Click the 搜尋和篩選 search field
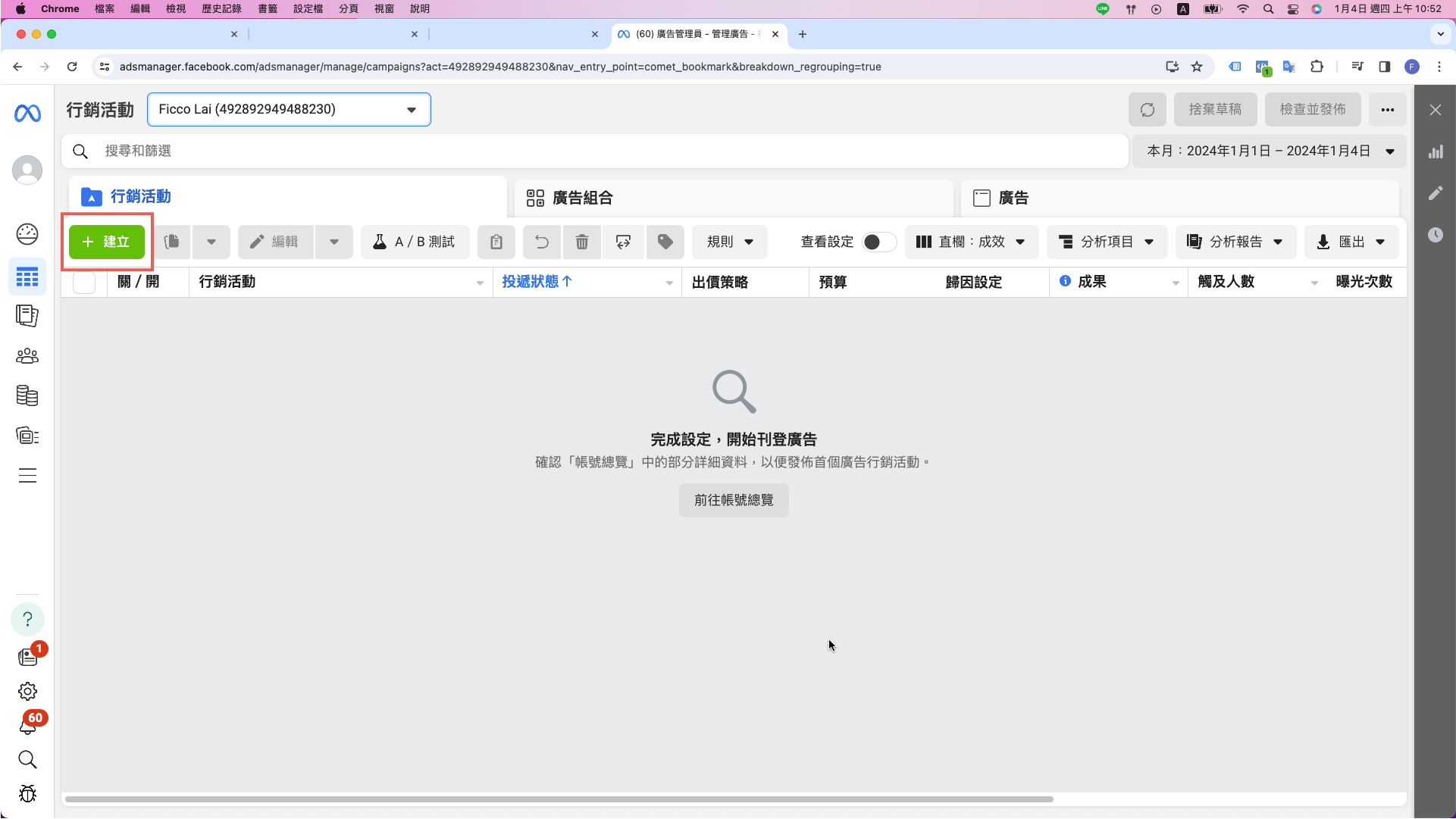 click(595, 152)
